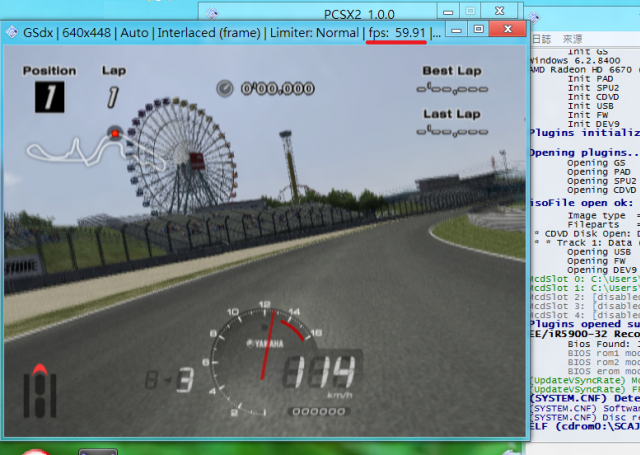Close the GSdx game window

(508, 29)
